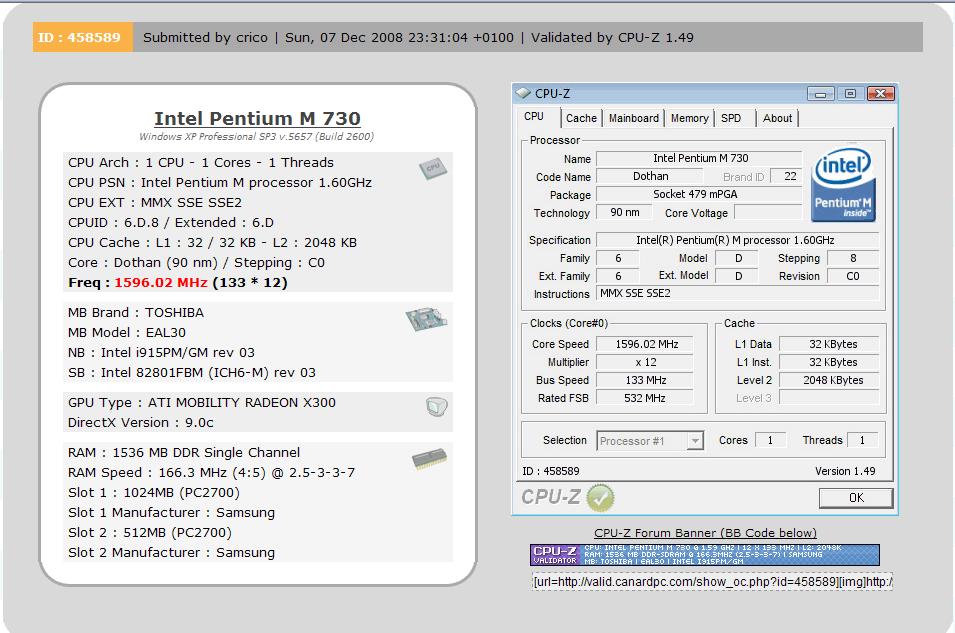Click 'Slot 2 : 512MB (PC2700)' text
This screenshot has height=633, width=955.
pos(150,532)
